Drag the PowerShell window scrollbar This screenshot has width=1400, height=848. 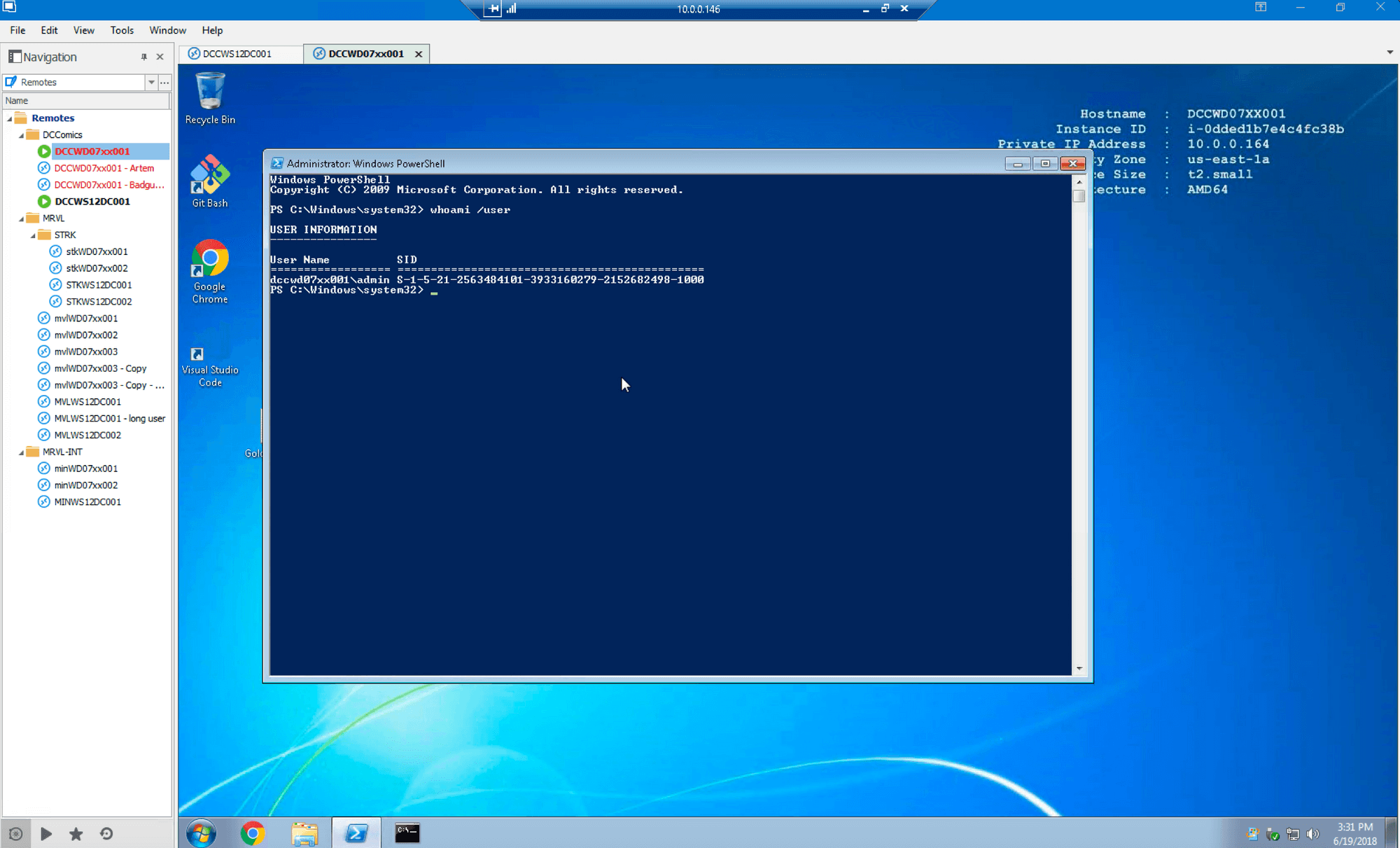click(x=1079, y=192)
